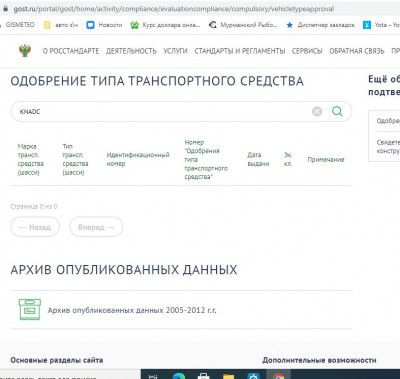Launch Microsoft Edge from the taskbar

point(179,376)
